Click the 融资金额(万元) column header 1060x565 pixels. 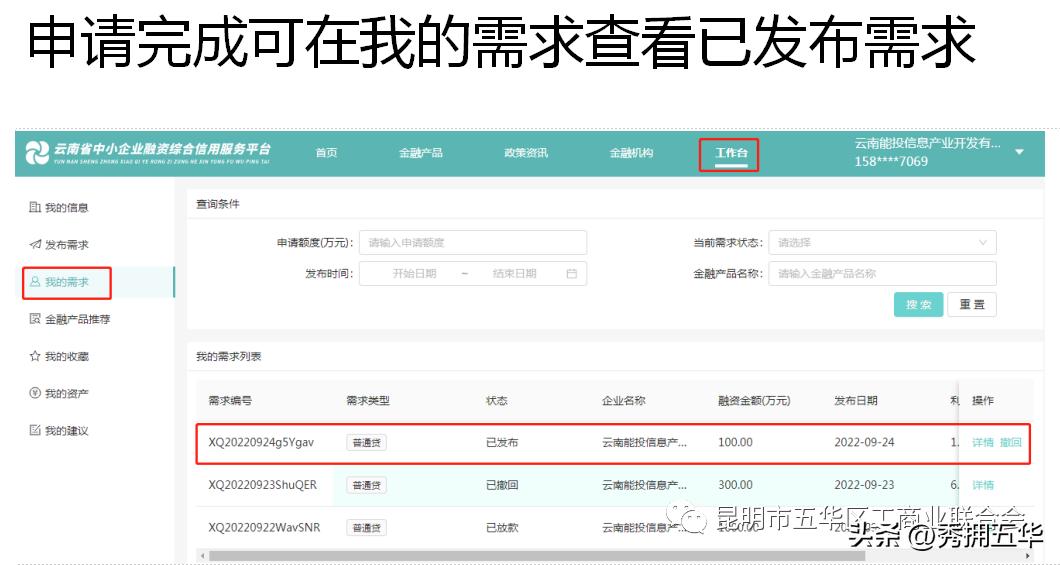click(x=754, y=401)
